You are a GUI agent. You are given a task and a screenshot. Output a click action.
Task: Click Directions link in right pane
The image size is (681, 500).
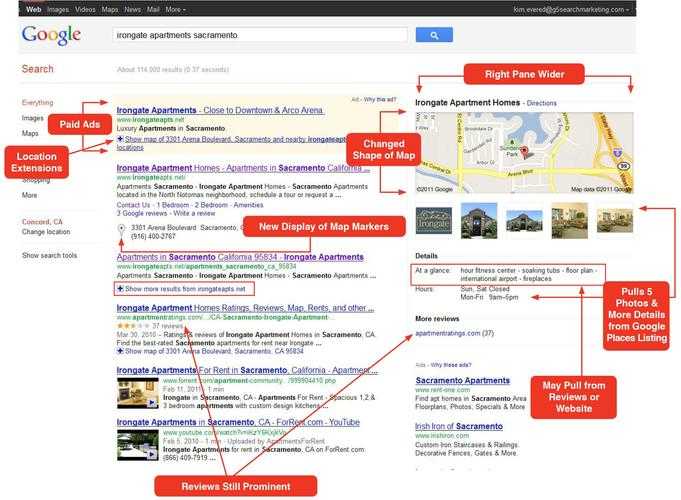tap(542, 103)
